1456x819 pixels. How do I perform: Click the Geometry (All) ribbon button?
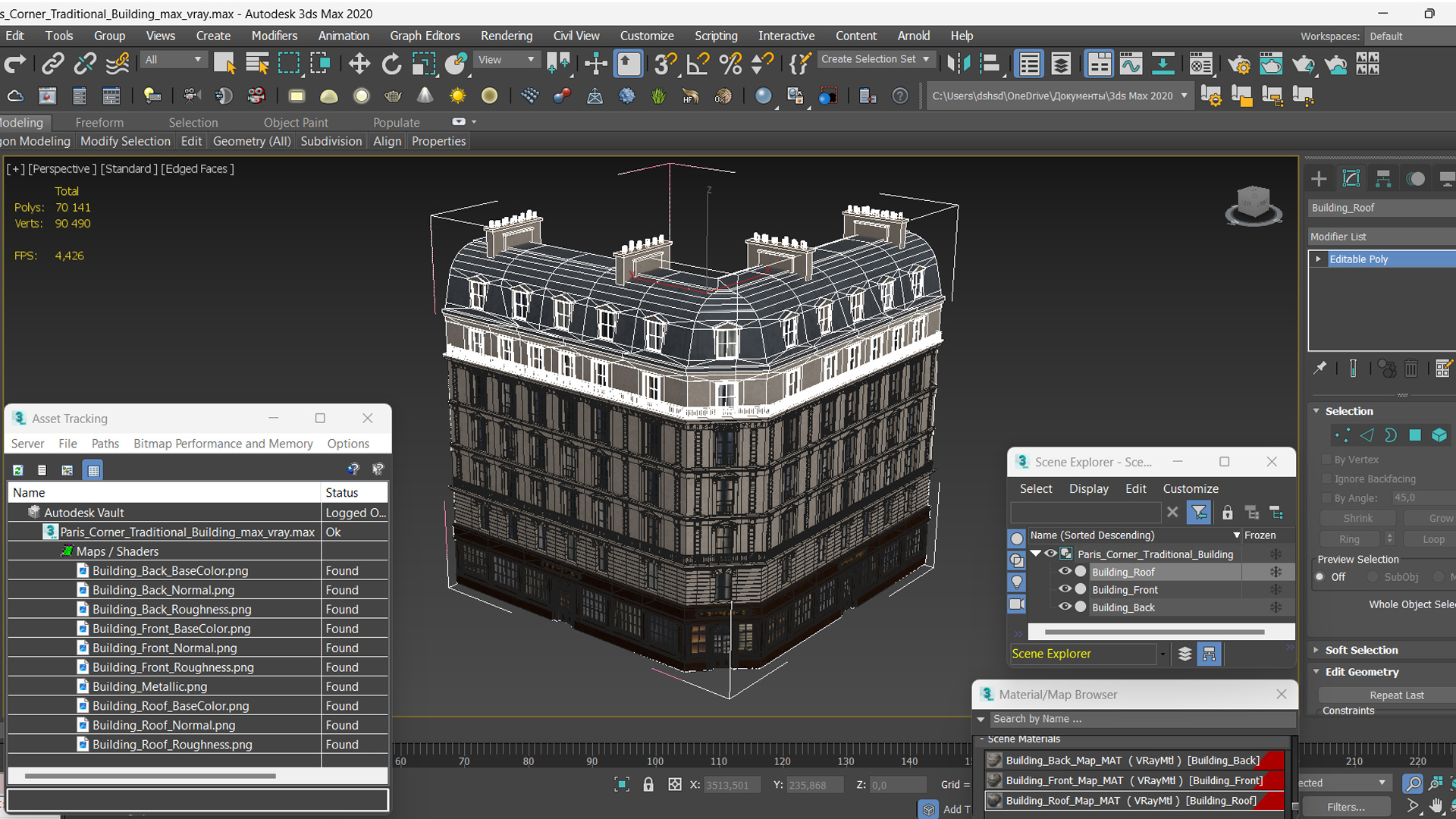[x=252, y=141]
